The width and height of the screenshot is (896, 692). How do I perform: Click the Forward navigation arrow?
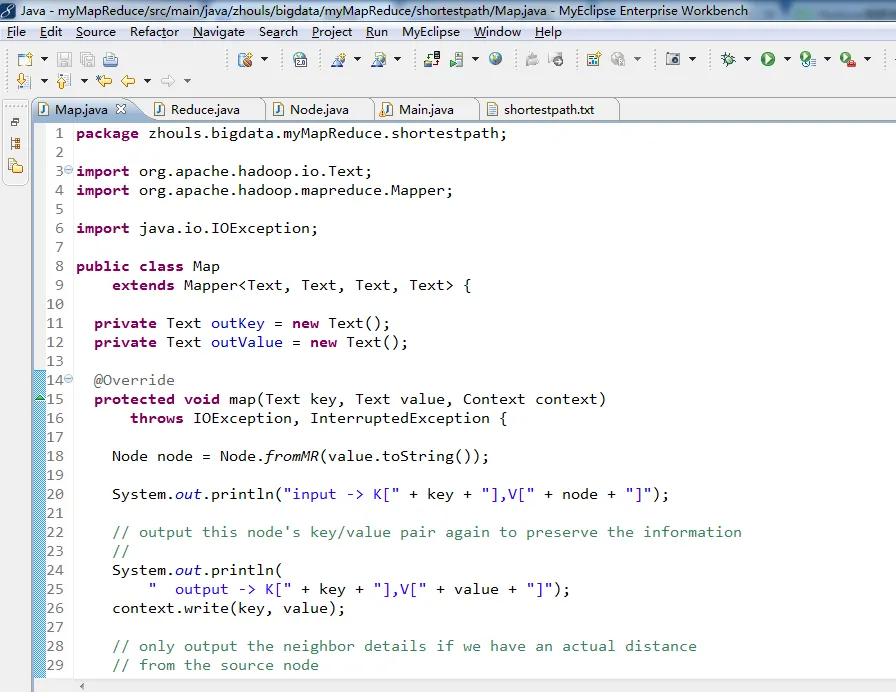click(x=167, y=81)
